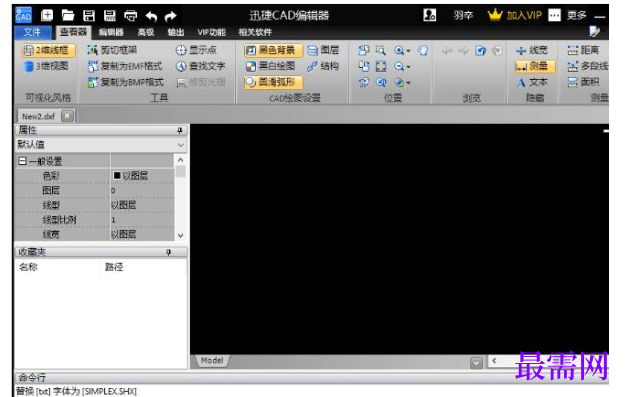Click the canvas horizontal scroll left arrow
Screen dimensions: 627x397
click(x=495, y=361)
